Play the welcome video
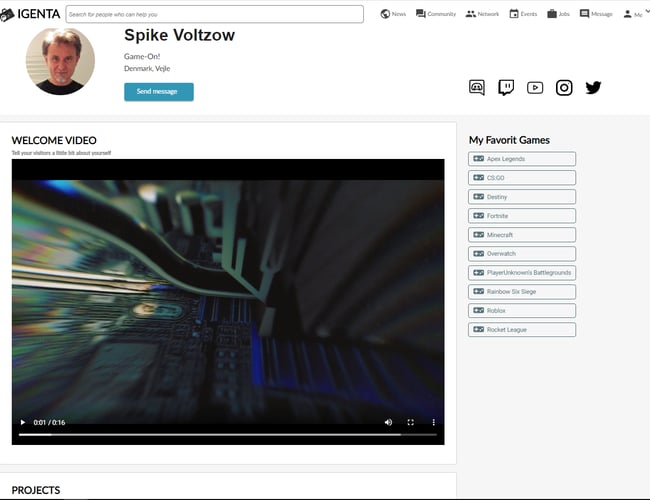 (x=23, y=423)
